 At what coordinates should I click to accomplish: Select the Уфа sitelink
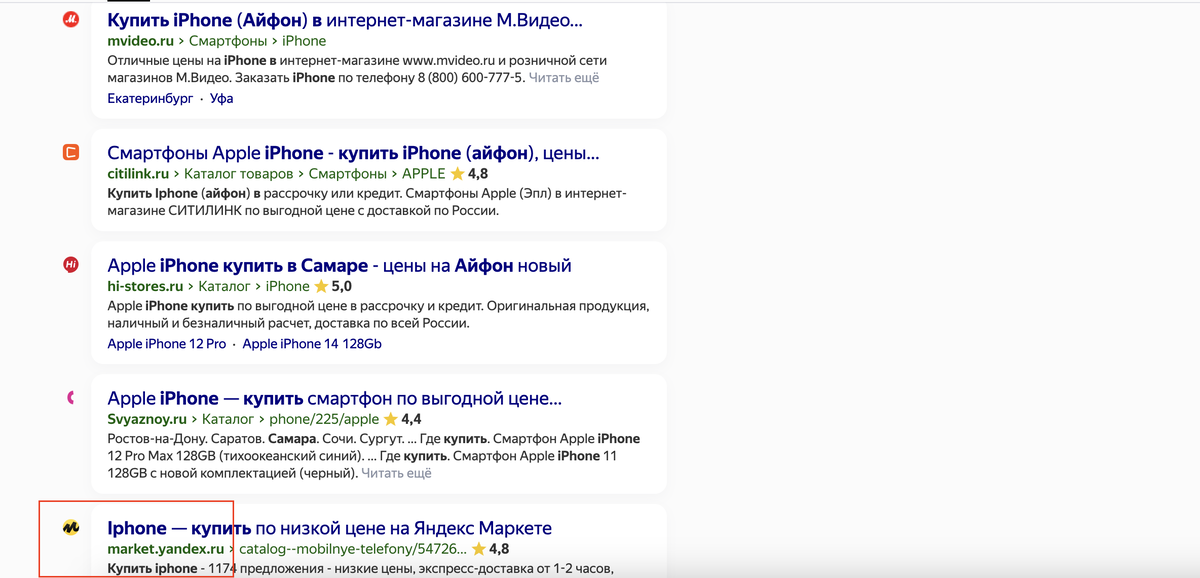[221, 98]
